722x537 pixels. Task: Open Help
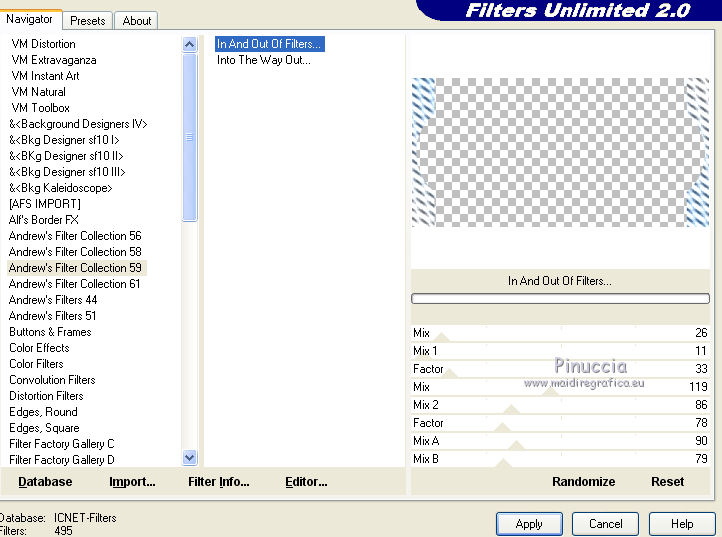(x=682, y=524)
